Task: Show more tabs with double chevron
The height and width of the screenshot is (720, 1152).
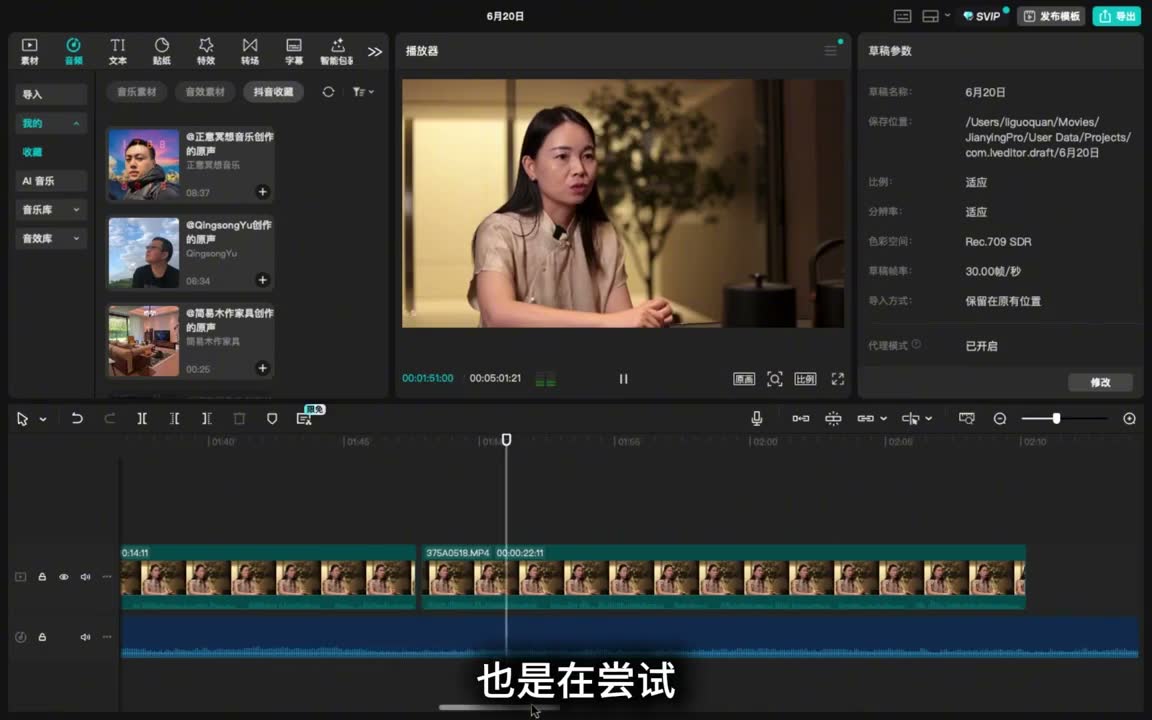Action: pos(375,52)
